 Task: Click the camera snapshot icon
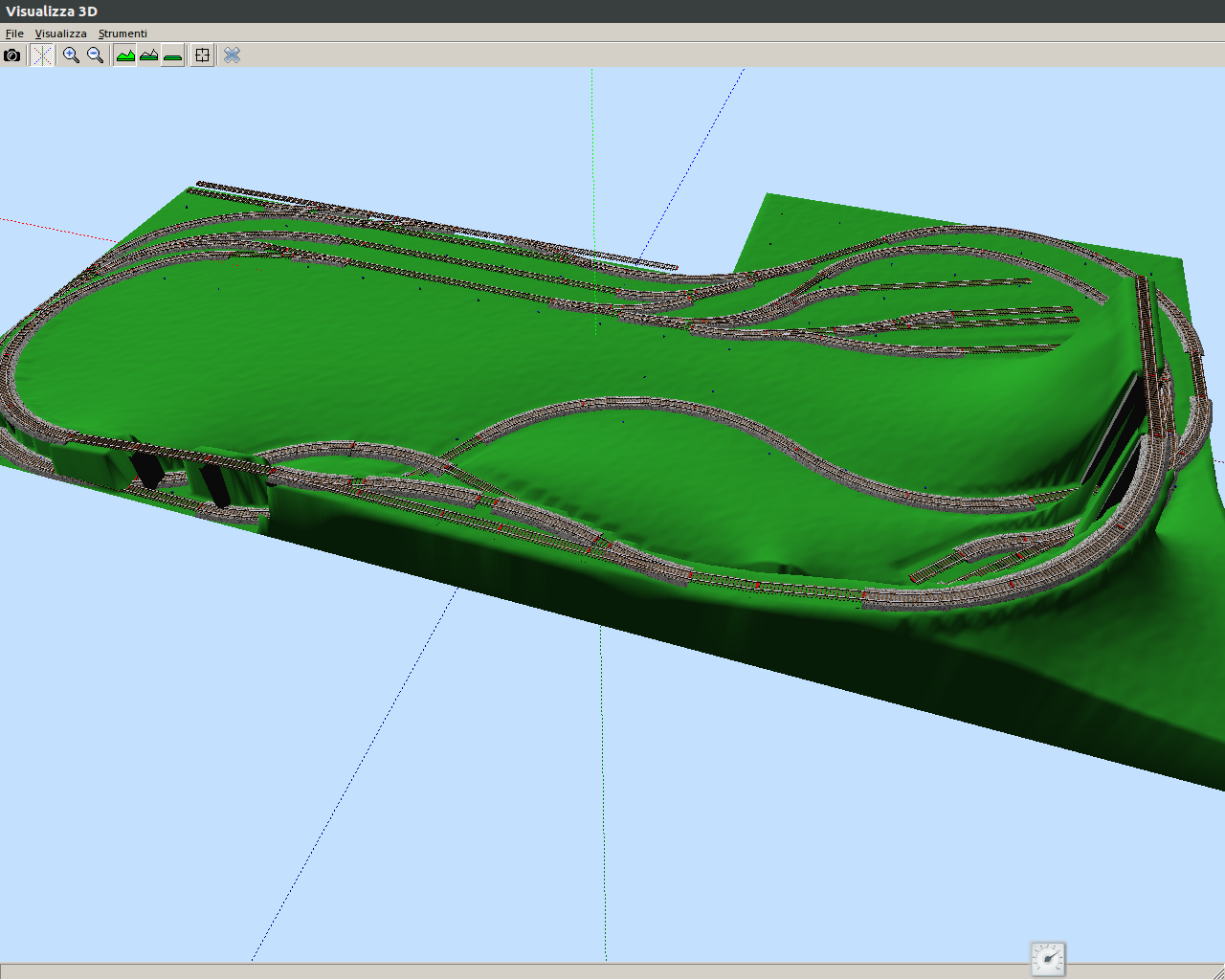click(x=11, y=56)
